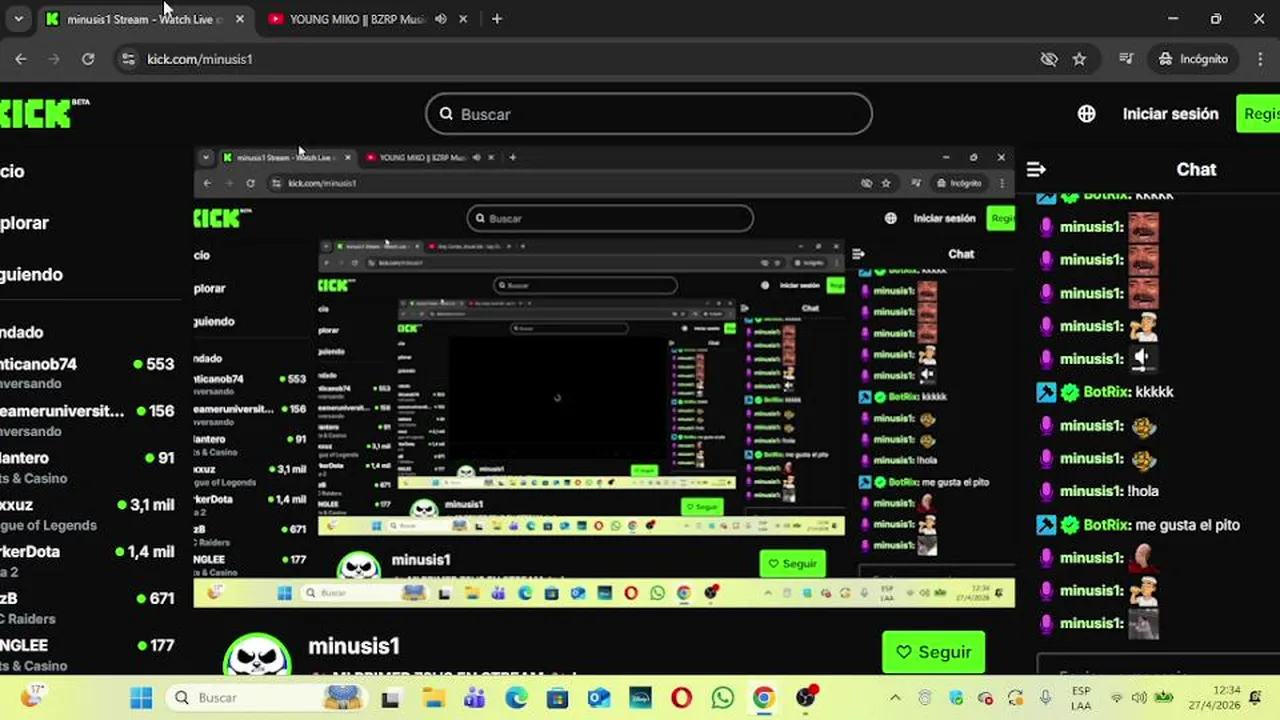This screenshot has width=1280, height=720.
Task: Open a new tab with the plus button in the outer browser
Action: 497,19
